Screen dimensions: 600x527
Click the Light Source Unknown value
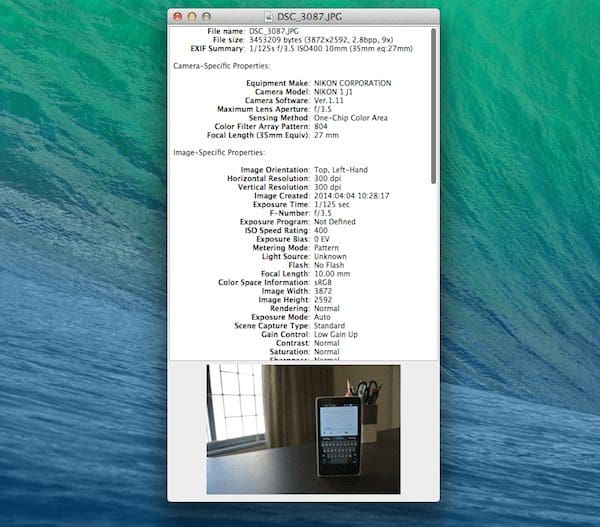(x=330, y=256)
